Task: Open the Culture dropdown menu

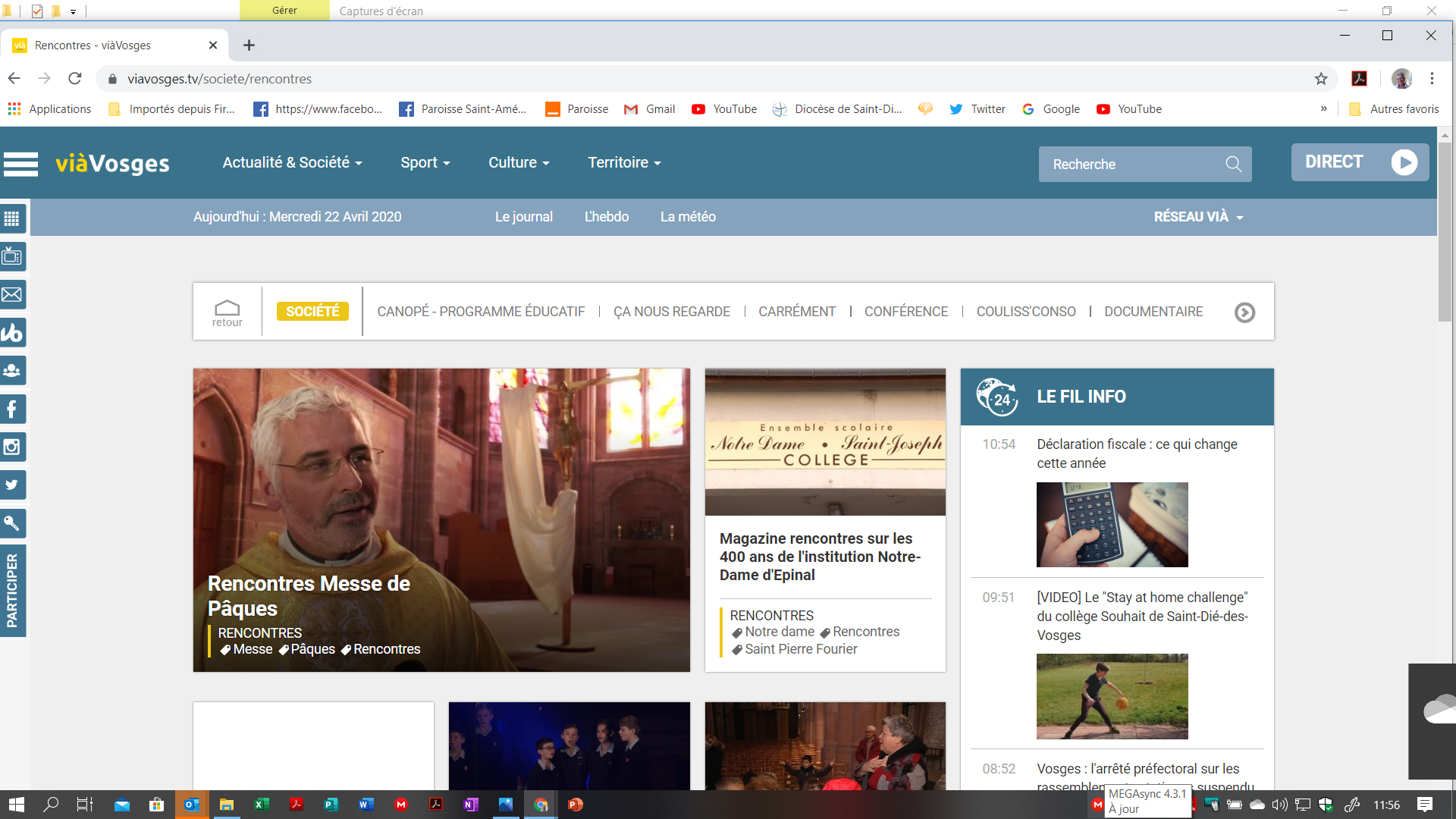Action: [519, 163]
